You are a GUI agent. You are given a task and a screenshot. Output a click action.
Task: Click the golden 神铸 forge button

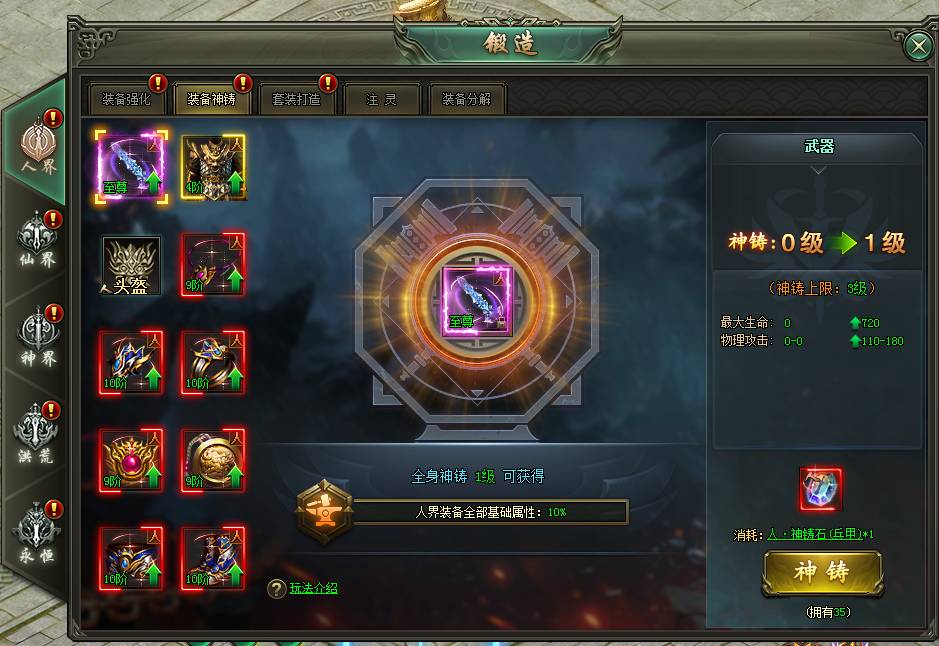click(x=822, y=572)
